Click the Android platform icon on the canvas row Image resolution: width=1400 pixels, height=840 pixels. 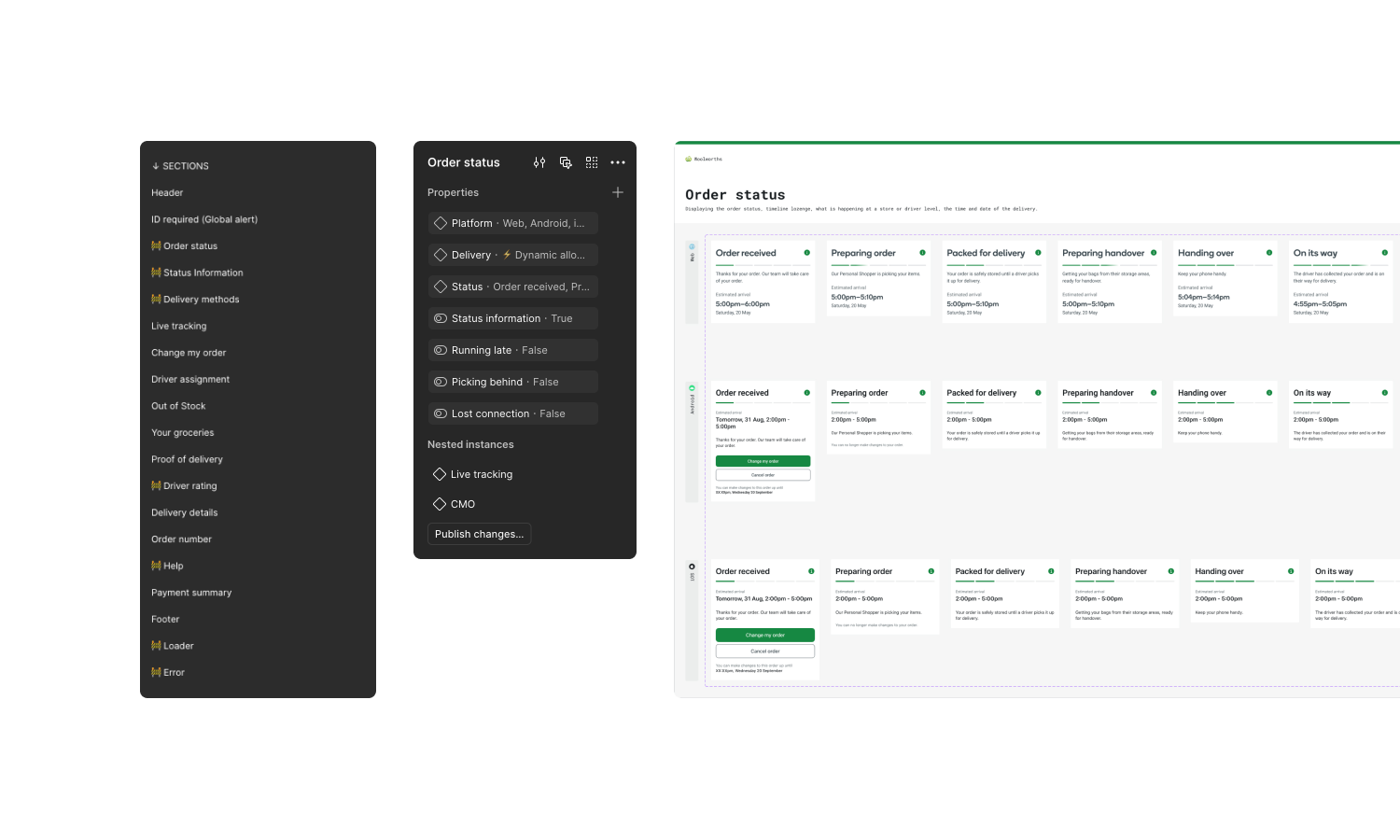click(692, 387)
